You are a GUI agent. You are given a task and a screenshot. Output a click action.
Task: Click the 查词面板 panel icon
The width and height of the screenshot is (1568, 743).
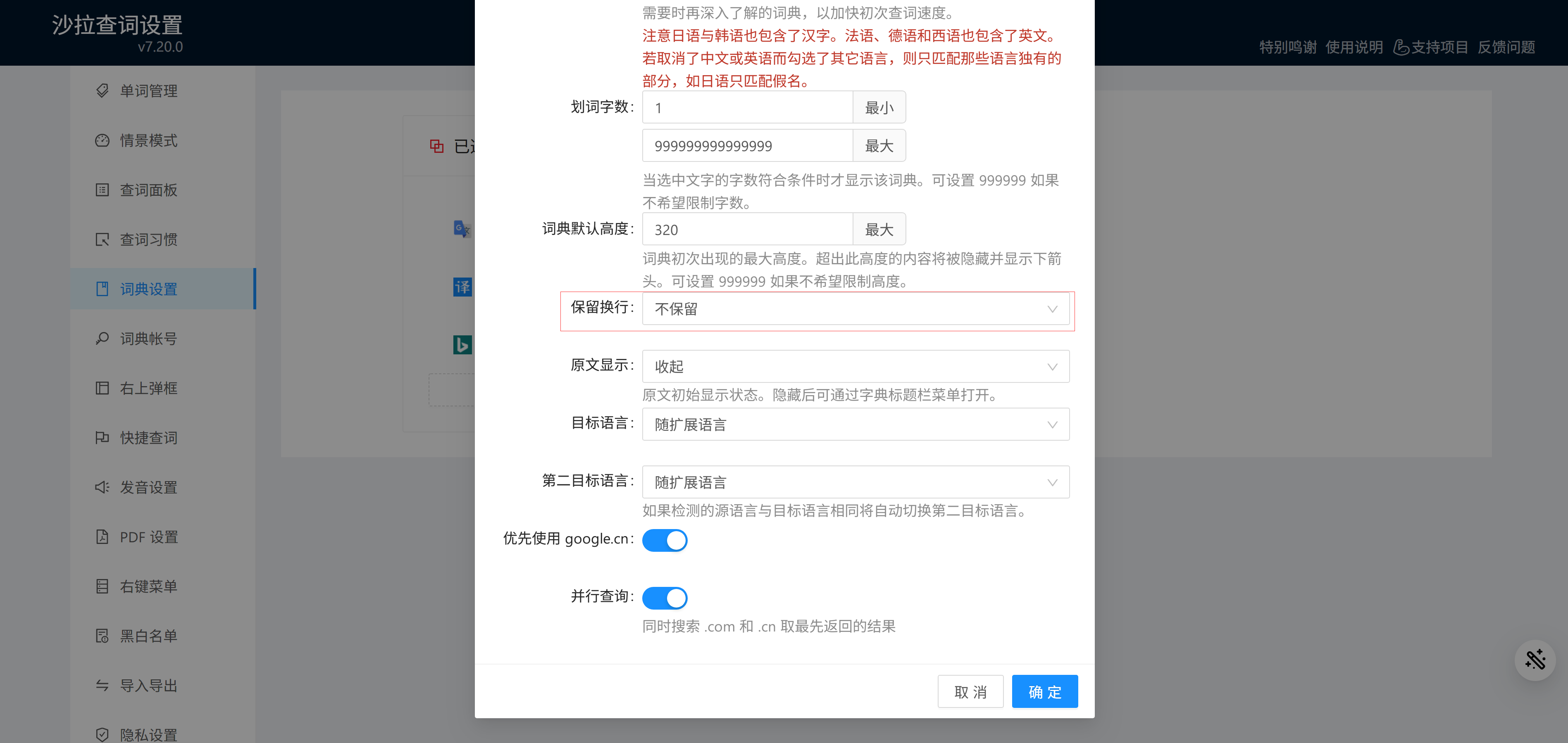102,190
